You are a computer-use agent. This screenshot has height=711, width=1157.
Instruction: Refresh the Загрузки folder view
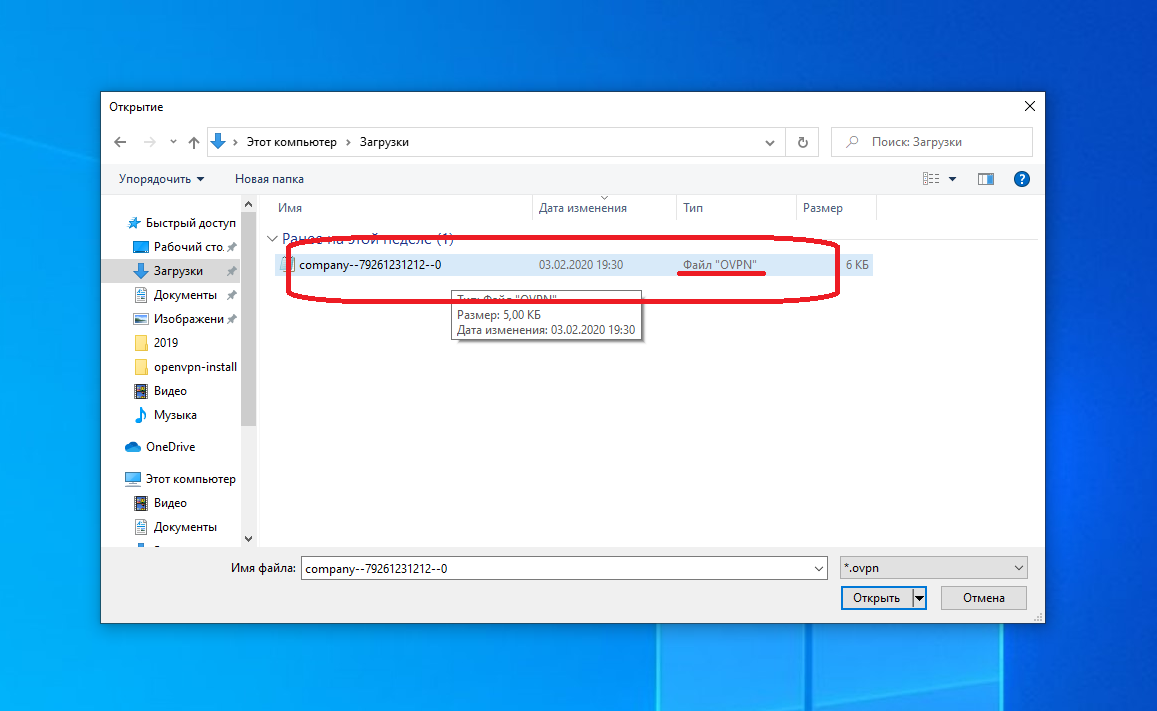(802, 142)
